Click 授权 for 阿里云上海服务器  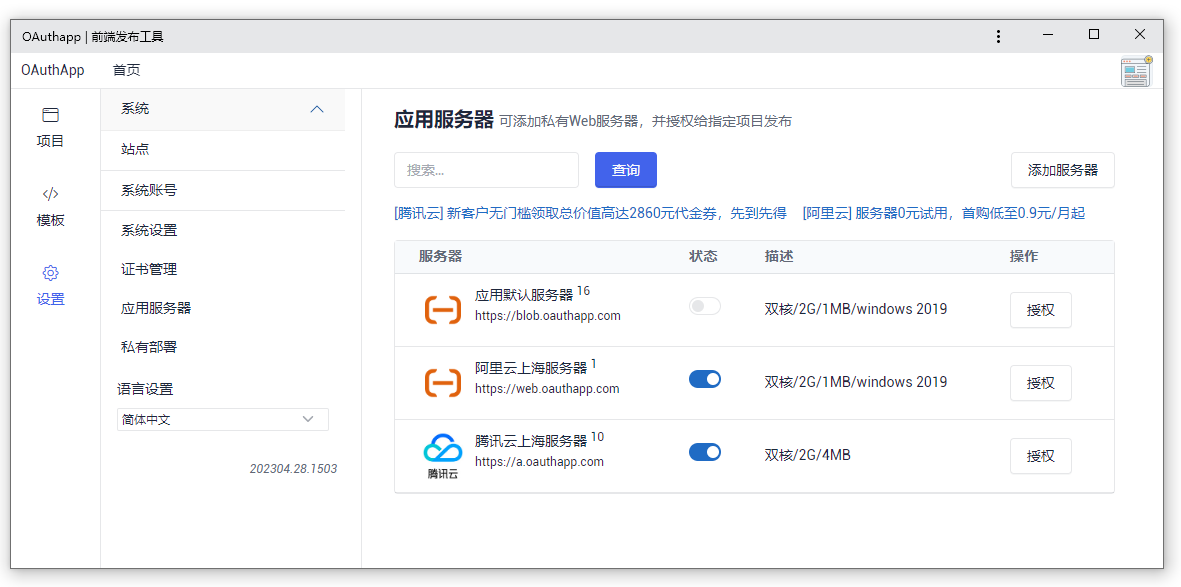pos(1041,383)
